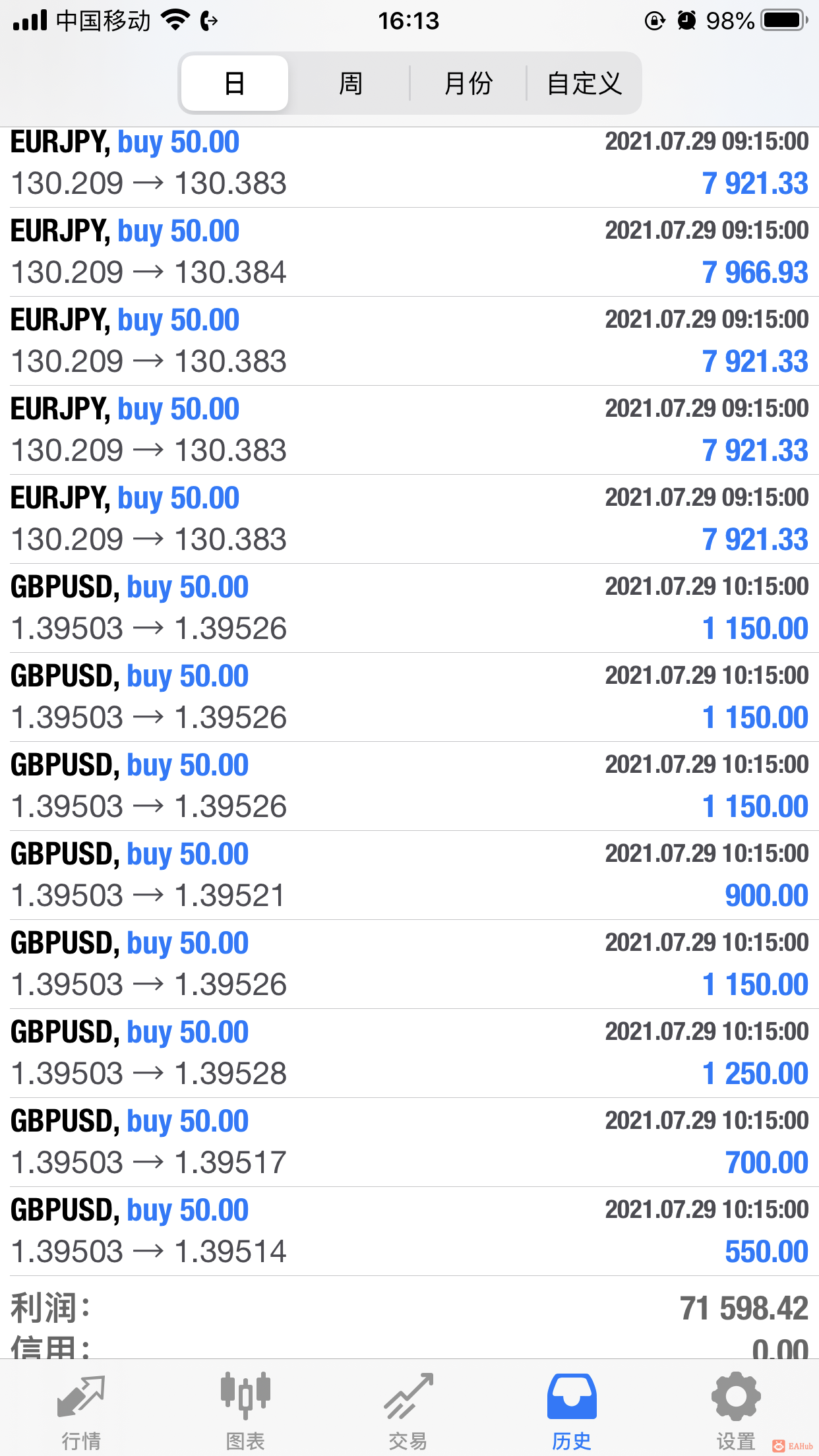Tap the battery icon in status bar

[x=784, y=20]
